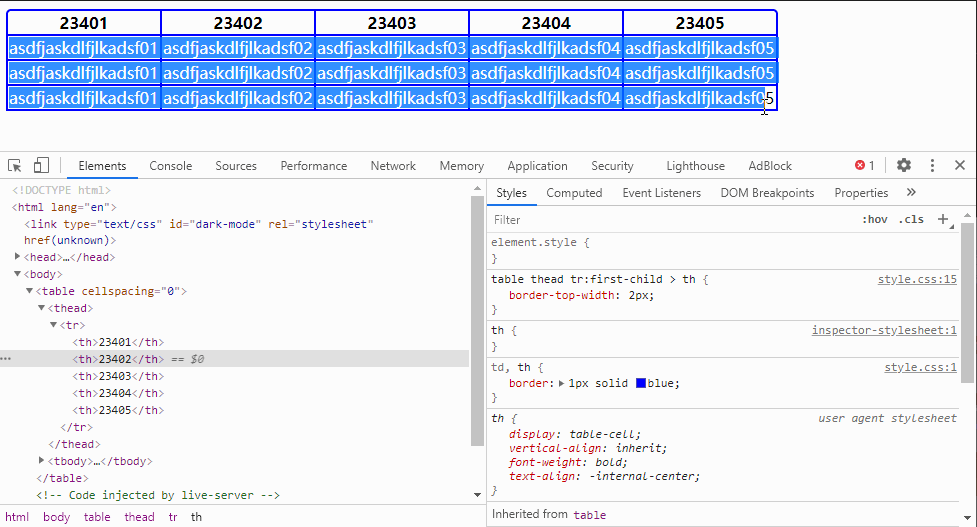Click body in the breadcrumb bar

pyautogui.click(x=56, y=517)
